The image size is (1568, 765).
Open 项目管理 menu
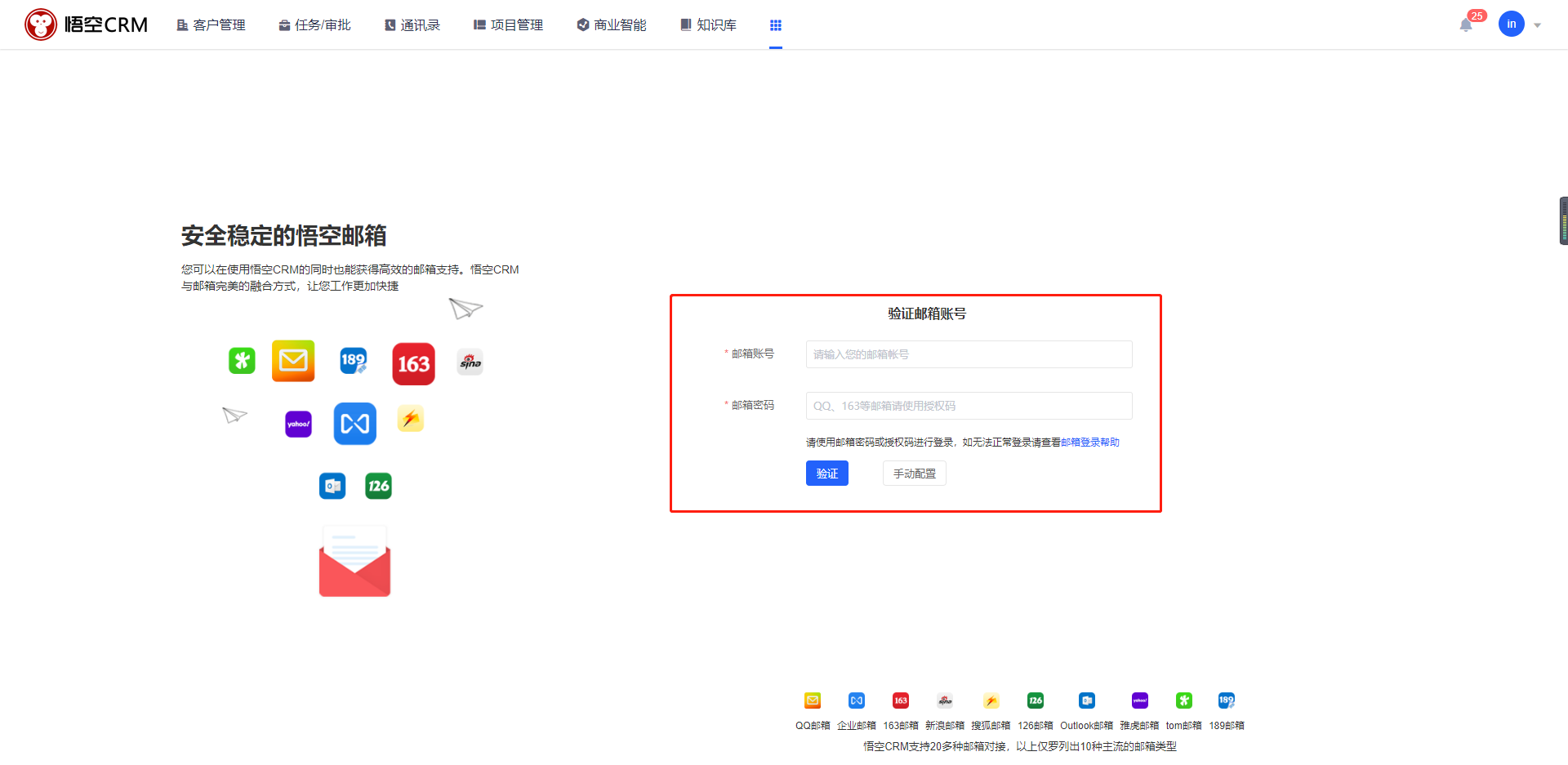coord(508,25)
